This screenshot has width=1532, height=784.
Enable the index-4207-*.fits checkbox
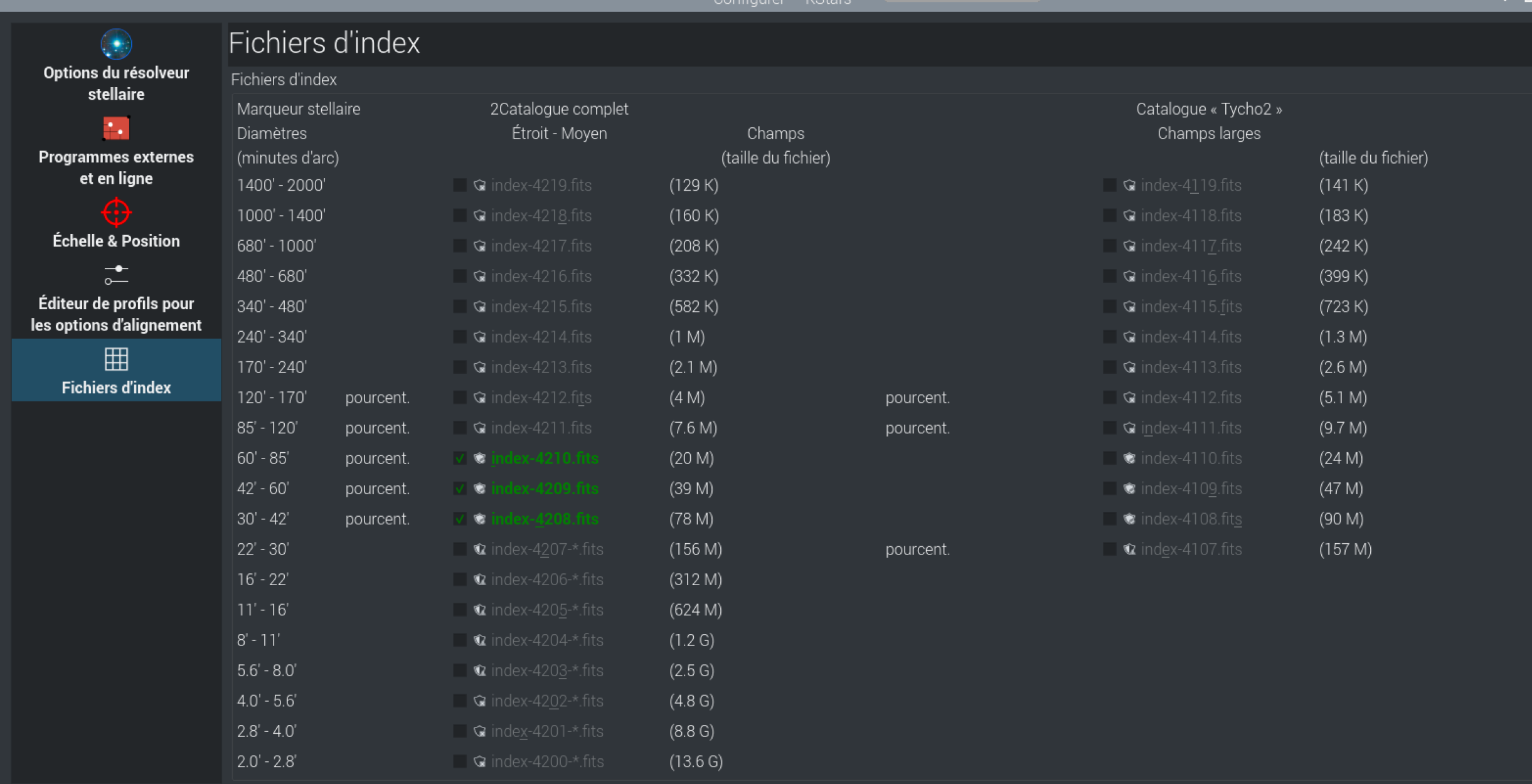[x=460, y=549]
